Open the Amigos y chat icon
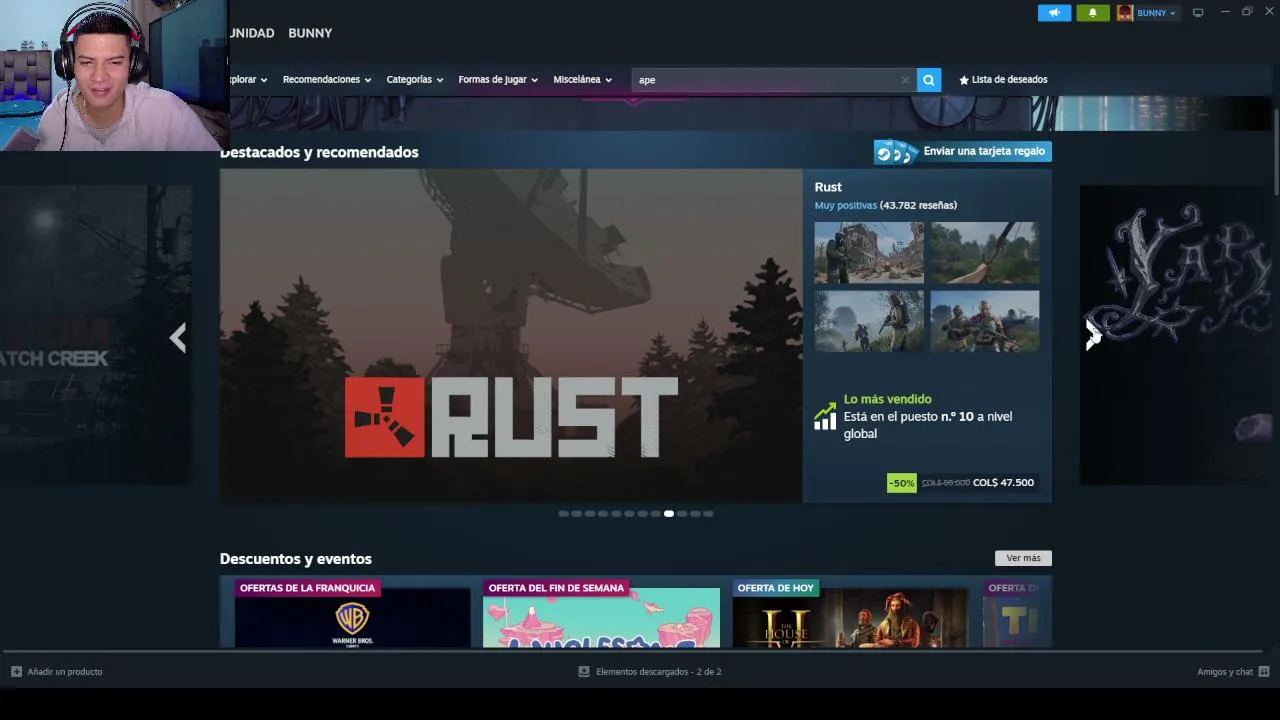Viewport: 1280px width, 720px height. coord(1264,672)
